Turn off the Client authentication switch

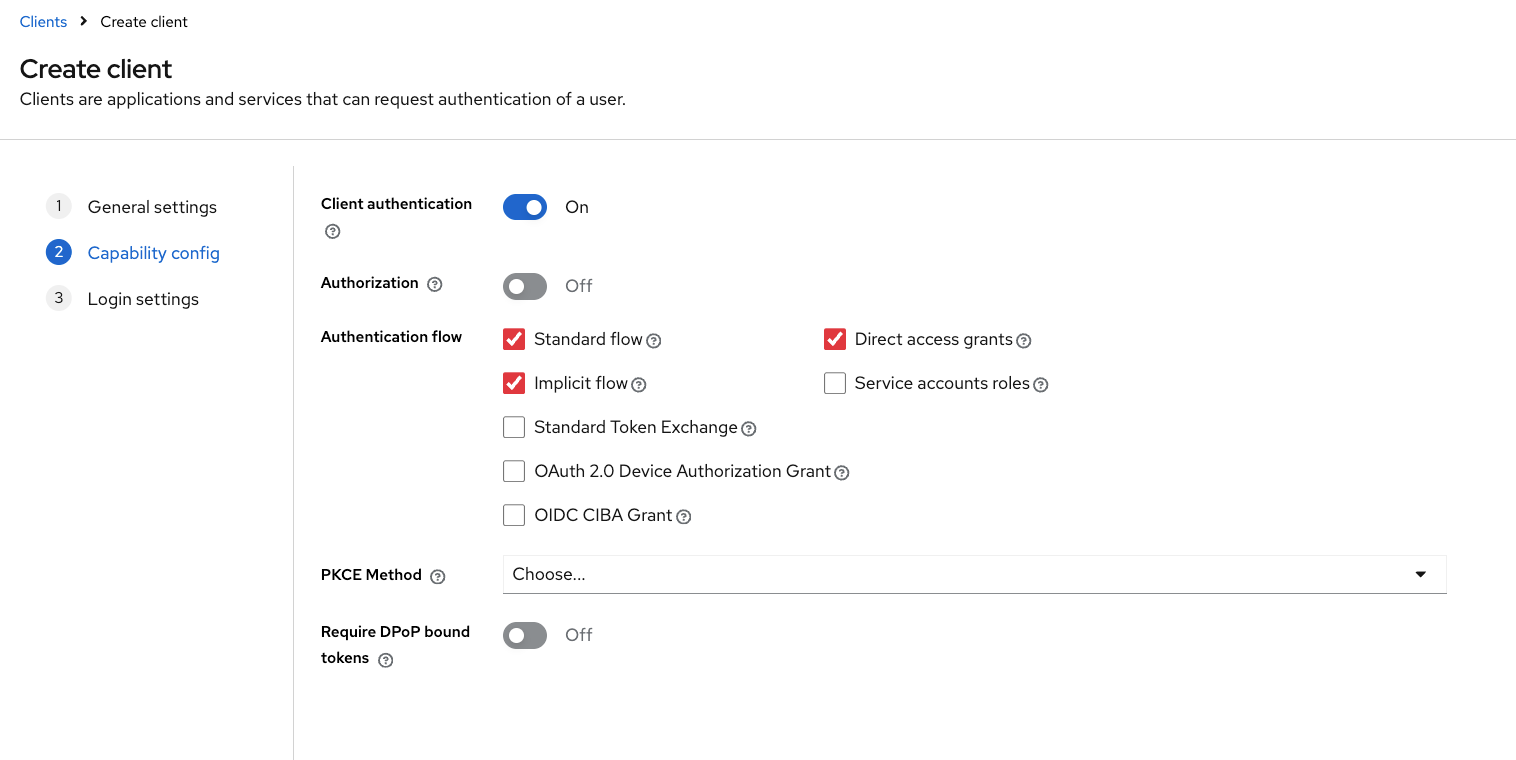click(x=525, y=207)
